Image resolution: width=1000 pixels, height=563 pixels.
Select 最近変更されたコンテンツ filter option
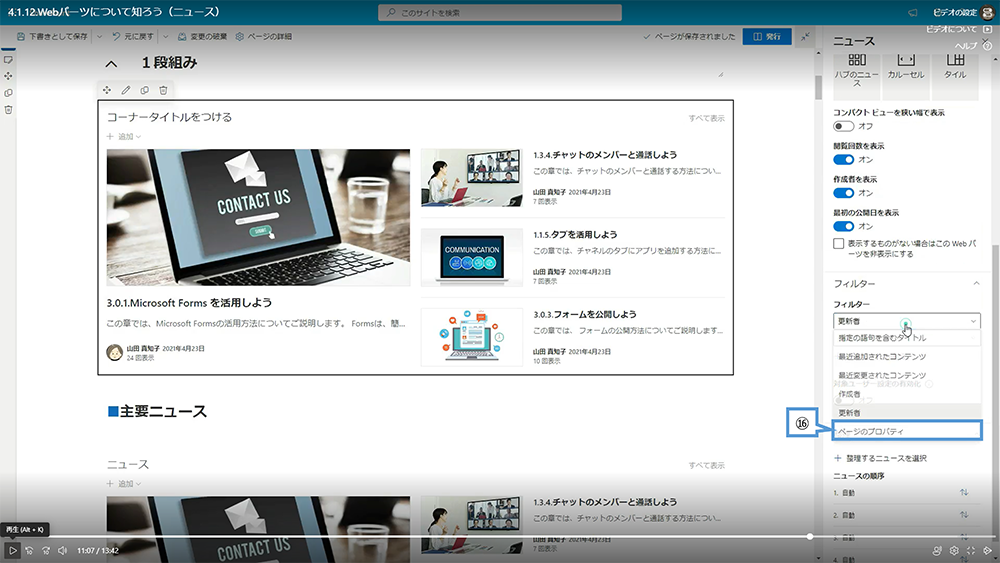tap(906, 375)
